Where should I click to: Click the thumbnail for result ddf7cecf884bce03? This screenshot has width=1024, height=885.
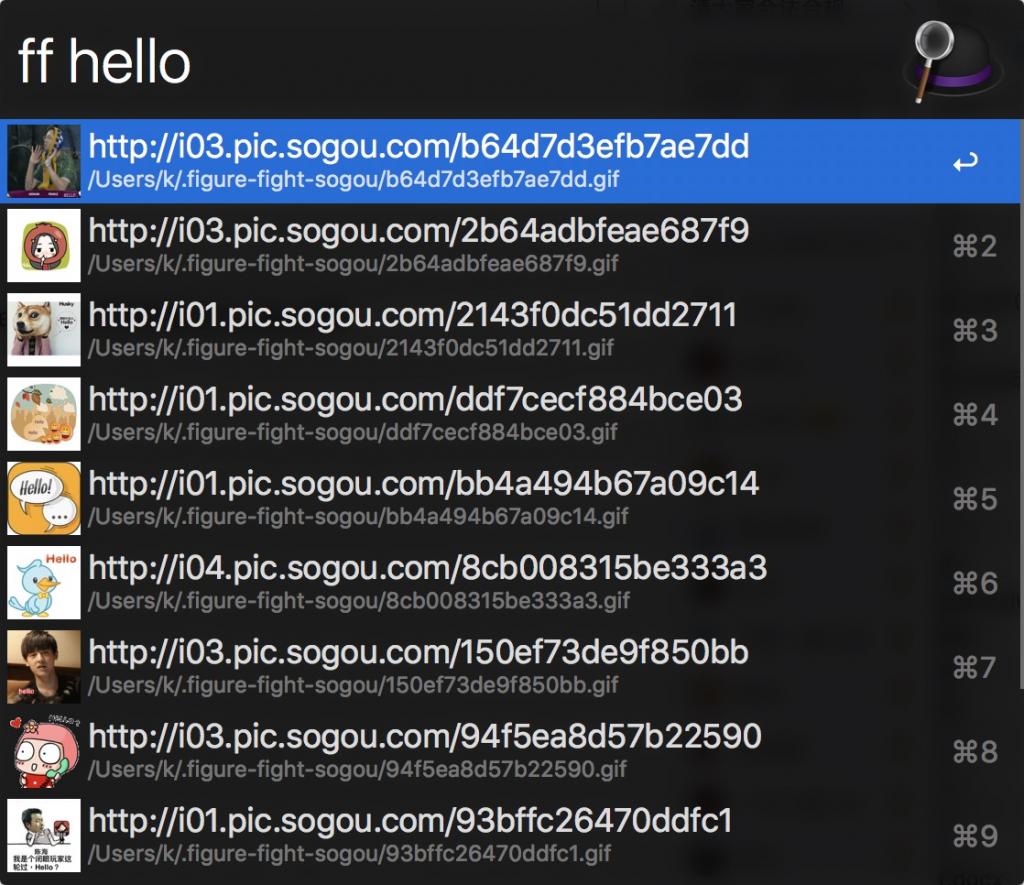pyautogui.click(x=44, y=414)
